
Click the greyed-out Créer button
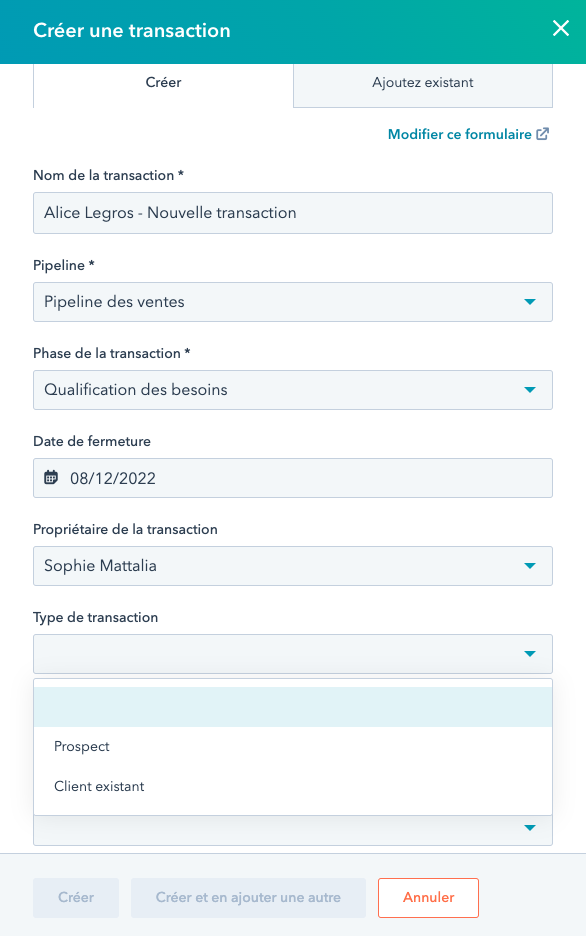(75, 897)
